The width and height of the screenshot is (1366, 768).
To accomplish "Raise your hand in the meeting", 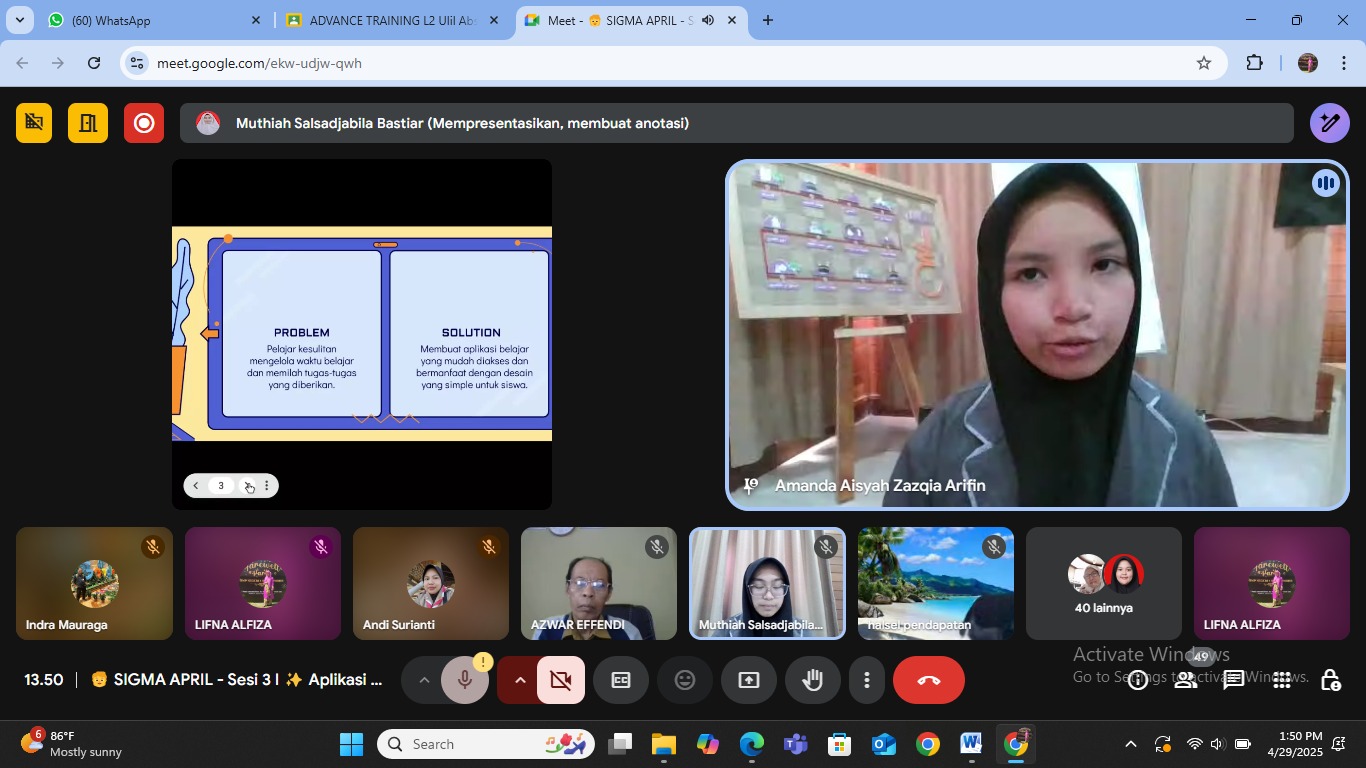I will click(x=813, y=680).
